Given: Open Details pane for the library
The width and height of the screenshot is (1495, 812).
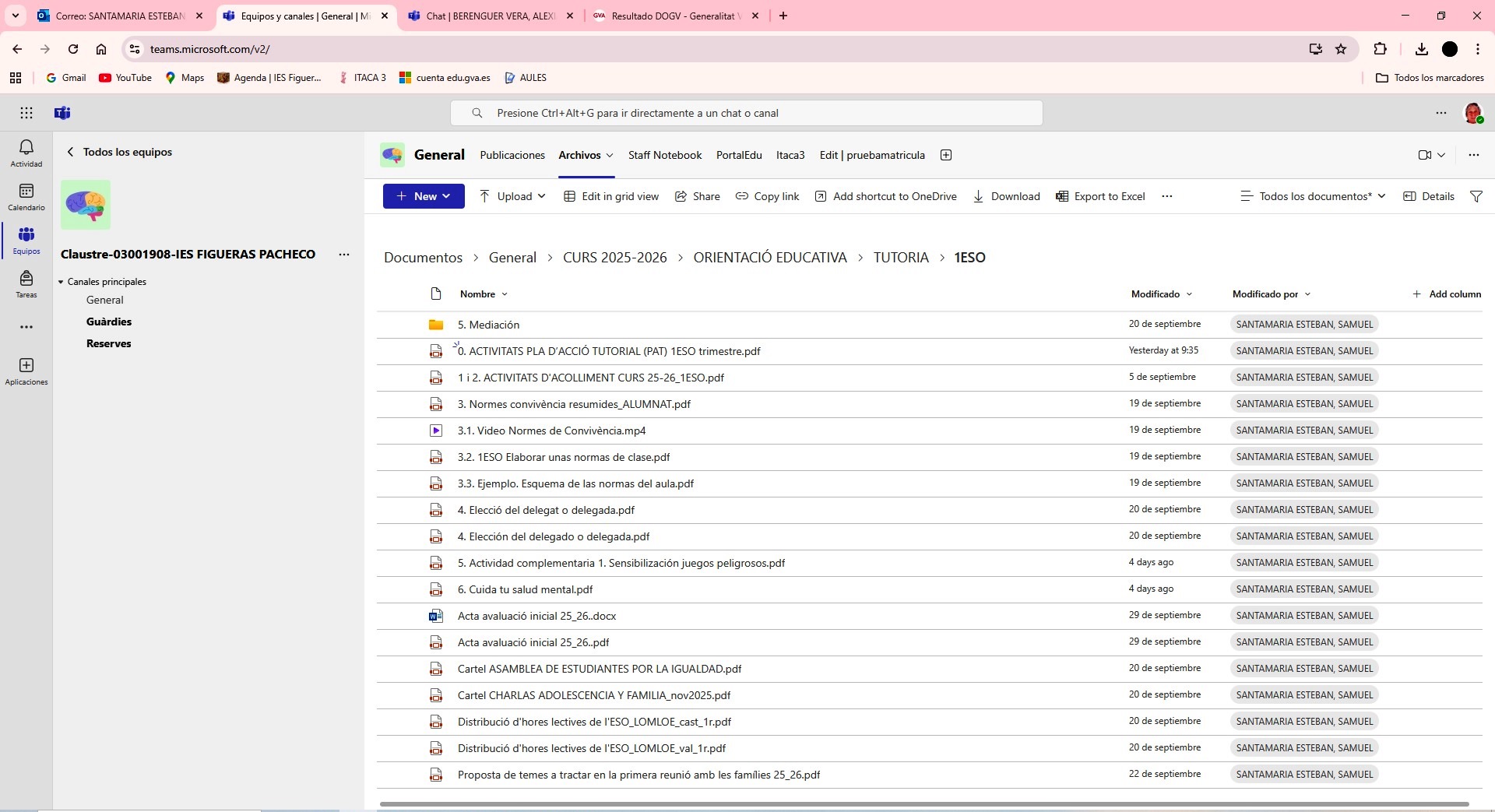Looking at the screenshot, I should pos(1429,196).
